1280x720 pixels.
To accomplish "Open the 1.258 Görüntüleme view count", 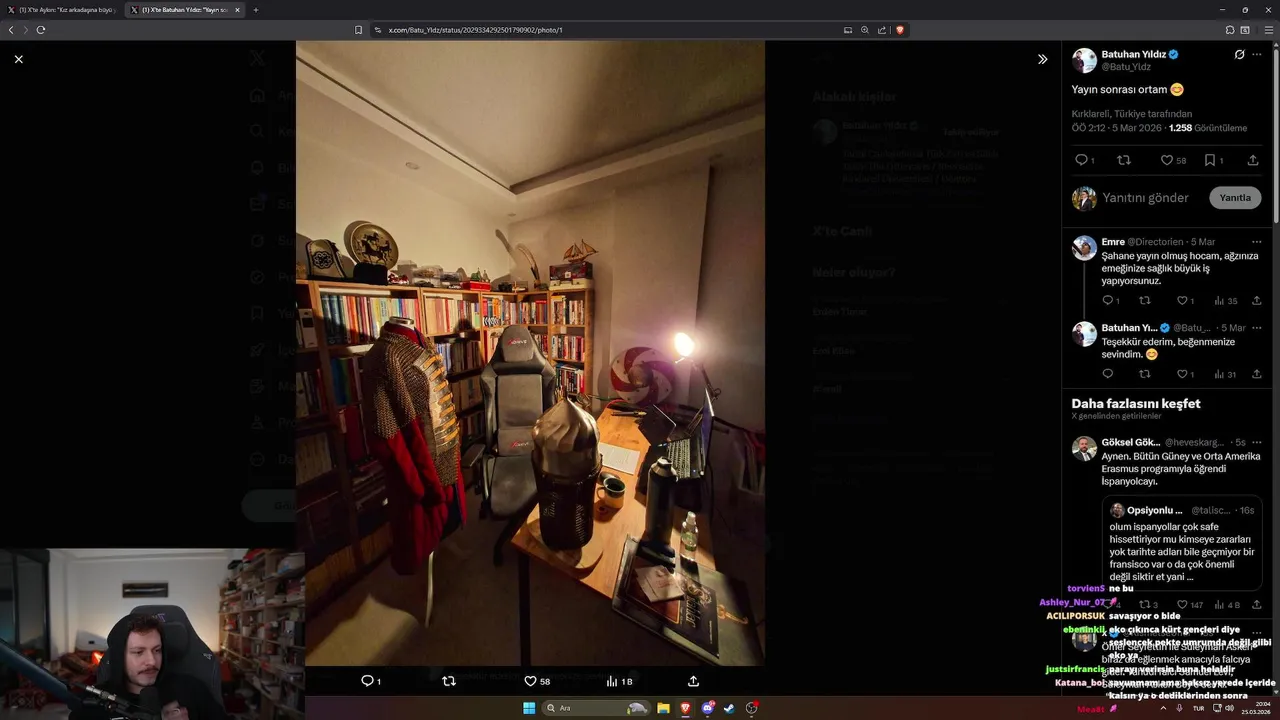I will [1208, 128].
